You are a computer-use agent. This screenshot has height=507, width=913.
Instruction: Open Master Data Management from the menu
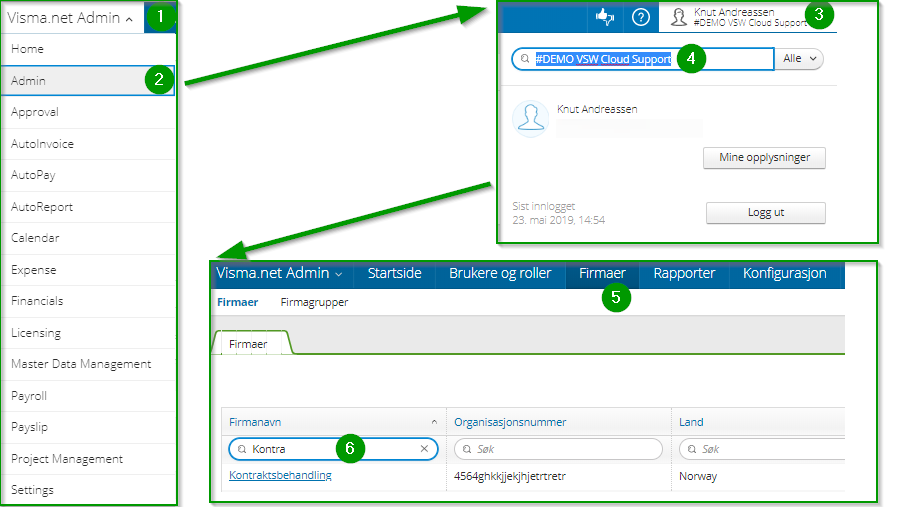pos(89,364)
